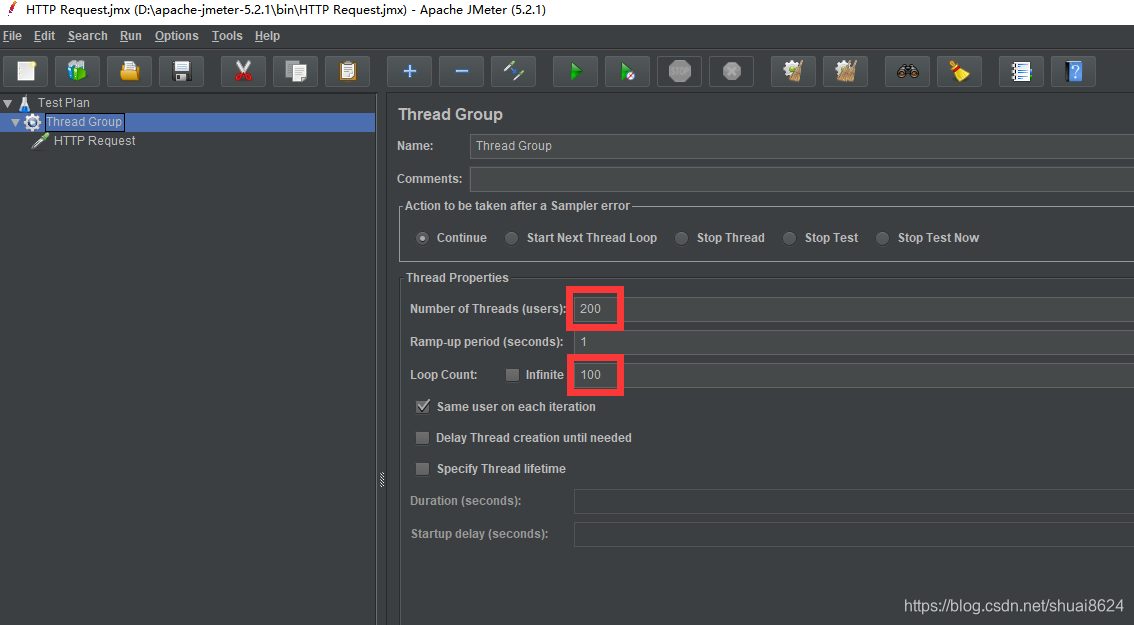The width and height of the screenshot is (1134, 625).
Task: Enable Specify Thread lifetime checkbox
Action: tap(422, 469)
